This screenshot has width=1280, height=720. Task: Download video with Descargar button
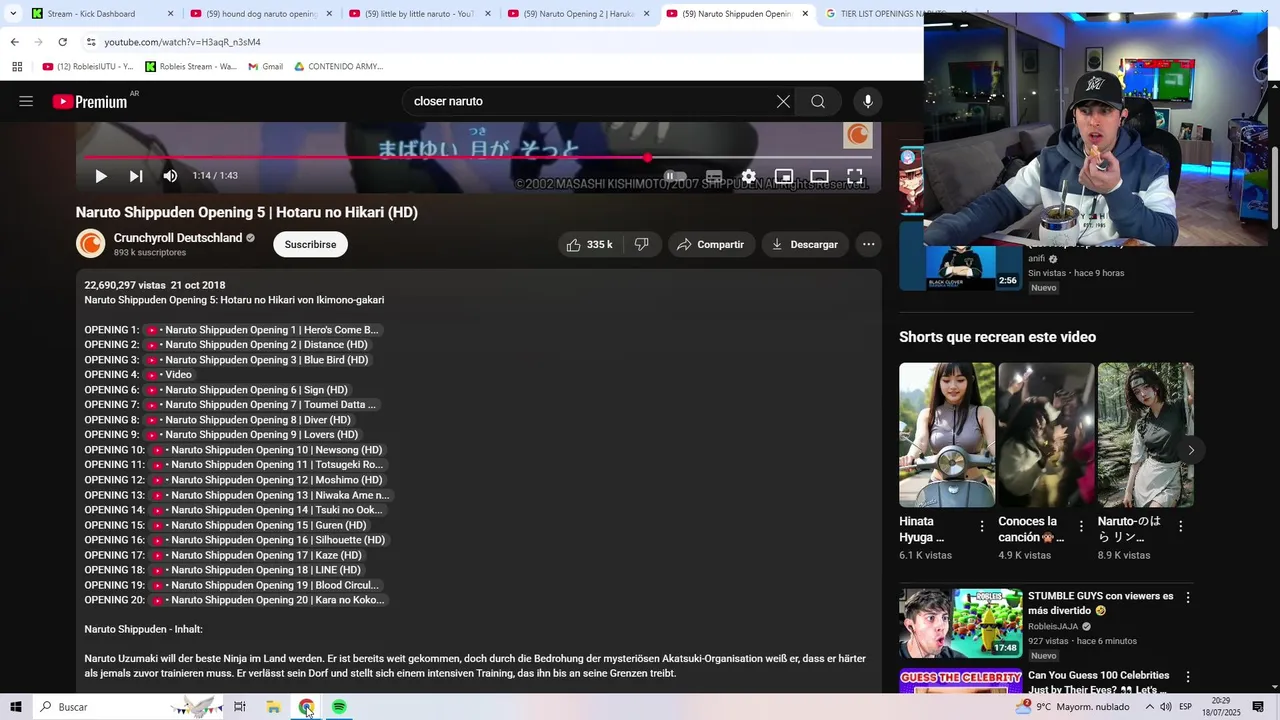pyautogui.click(x=805, y=244)
